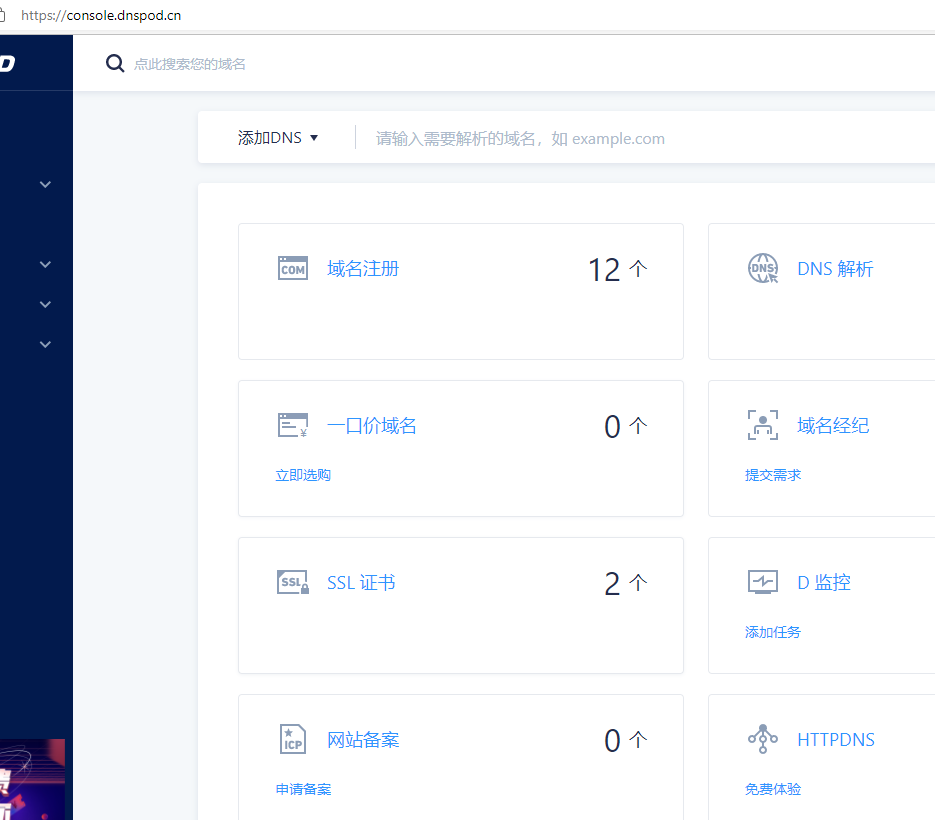
Task: Click the 0 个 count on 一口价域名
Action: (x=626, y=426)
